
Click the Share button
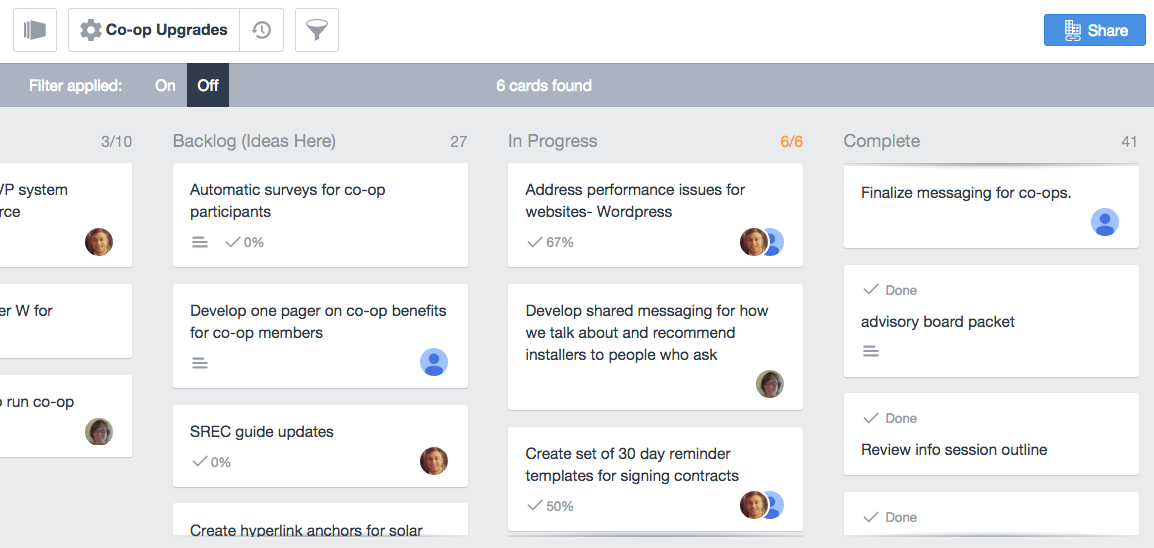point(1095,30)
